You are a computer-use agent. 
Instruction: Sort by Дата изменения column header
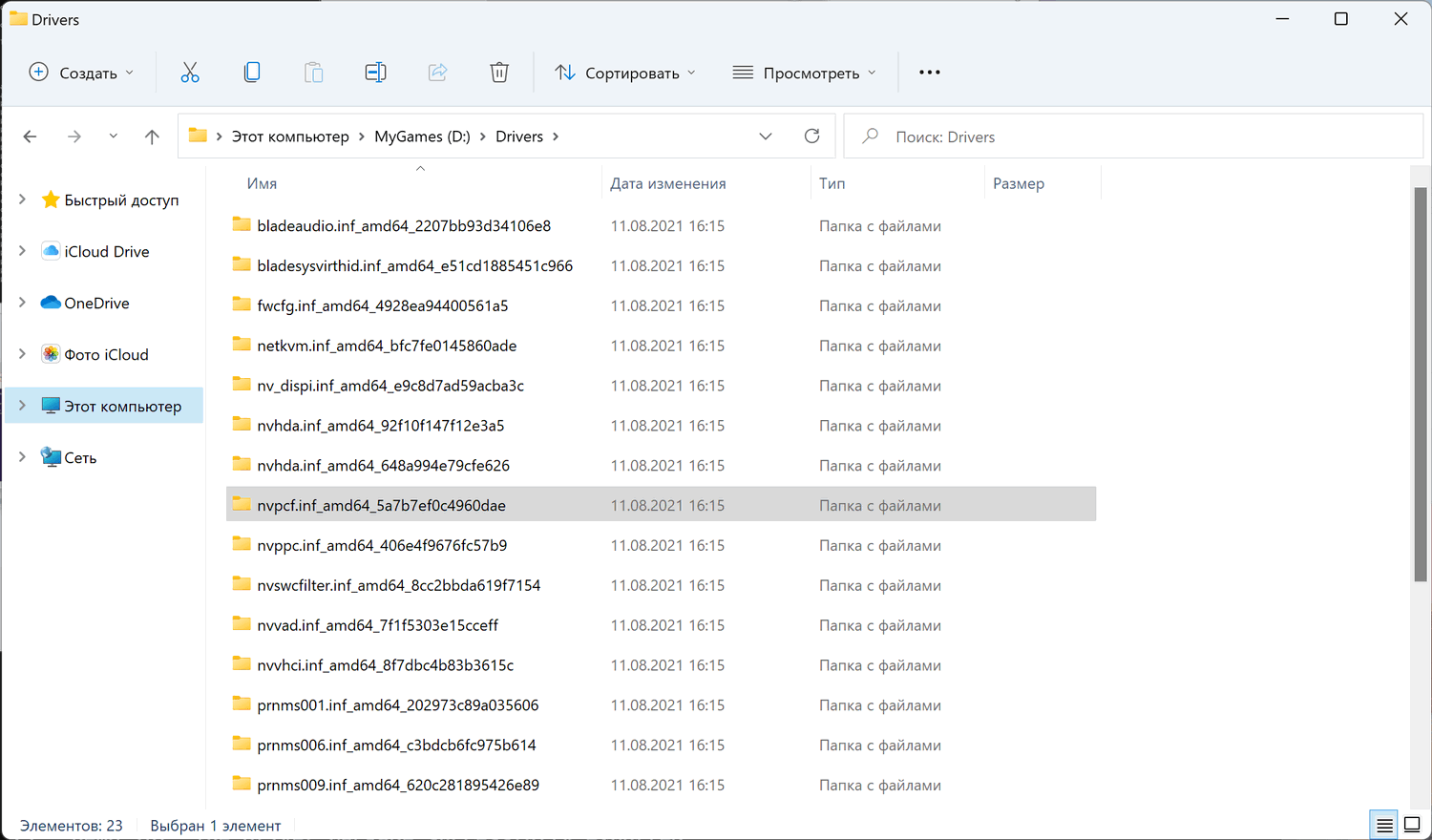pyautogui.click(x=668, y=183)
